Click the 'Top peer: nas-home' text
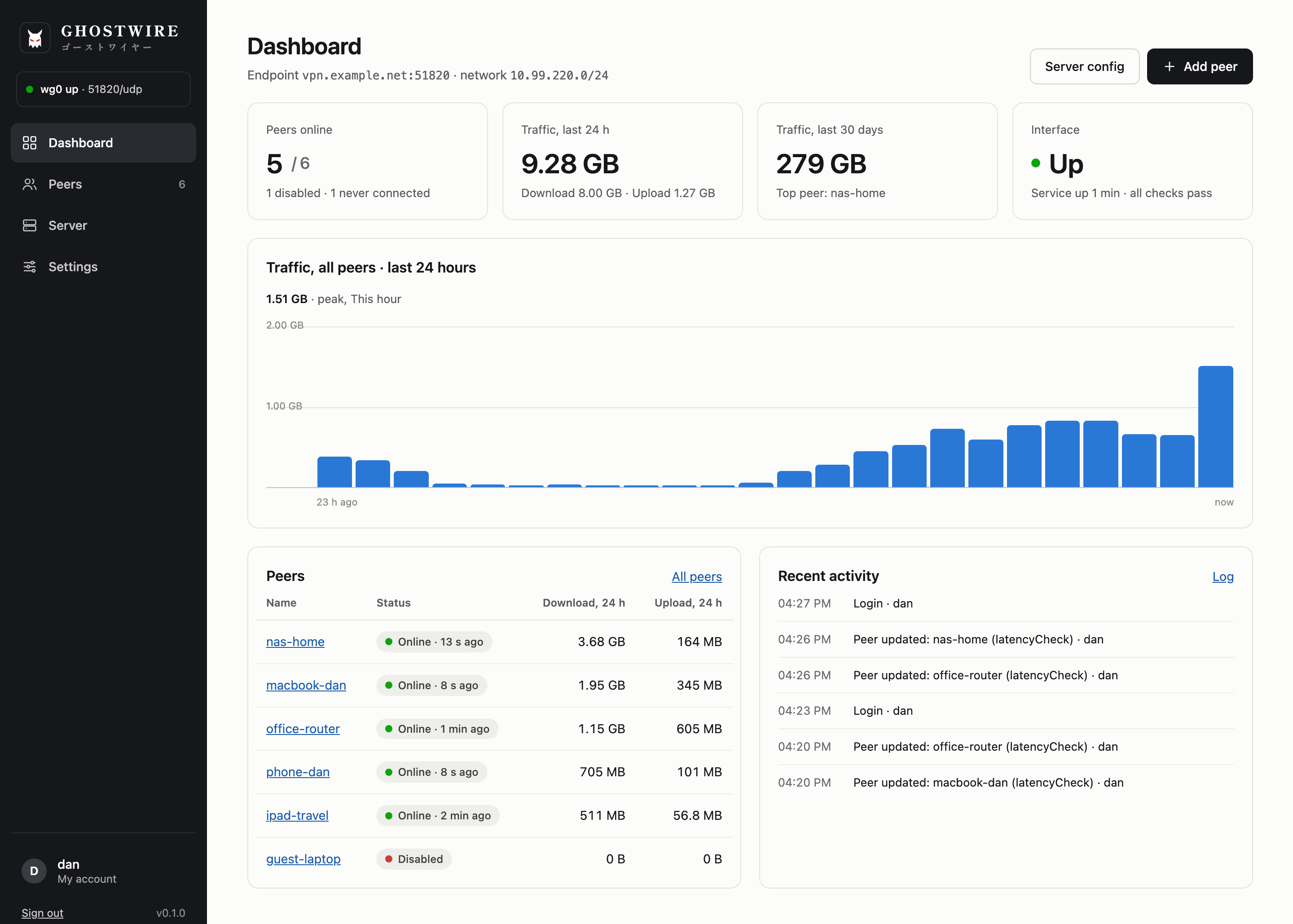The height and width of the screenshot is (924, 1293). point(831,194)
